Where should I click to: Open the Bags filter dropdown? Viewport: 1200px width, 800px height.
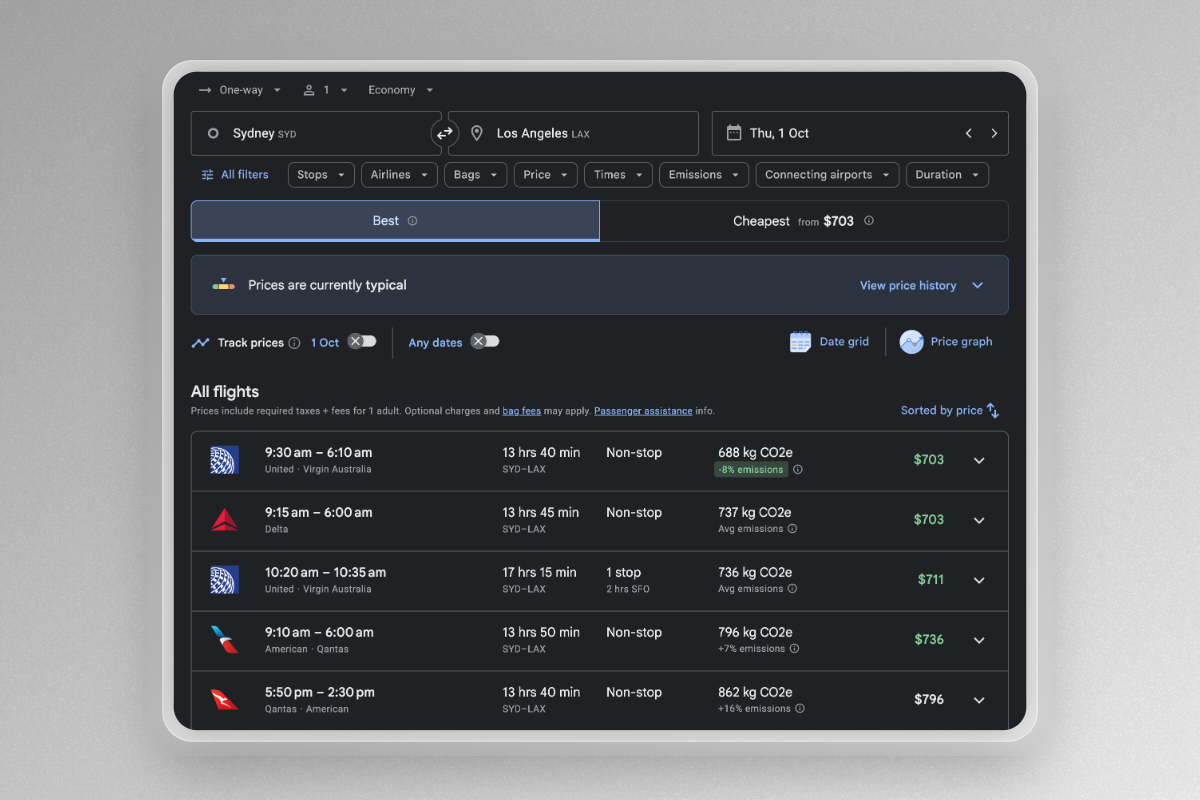click(476, 175)
